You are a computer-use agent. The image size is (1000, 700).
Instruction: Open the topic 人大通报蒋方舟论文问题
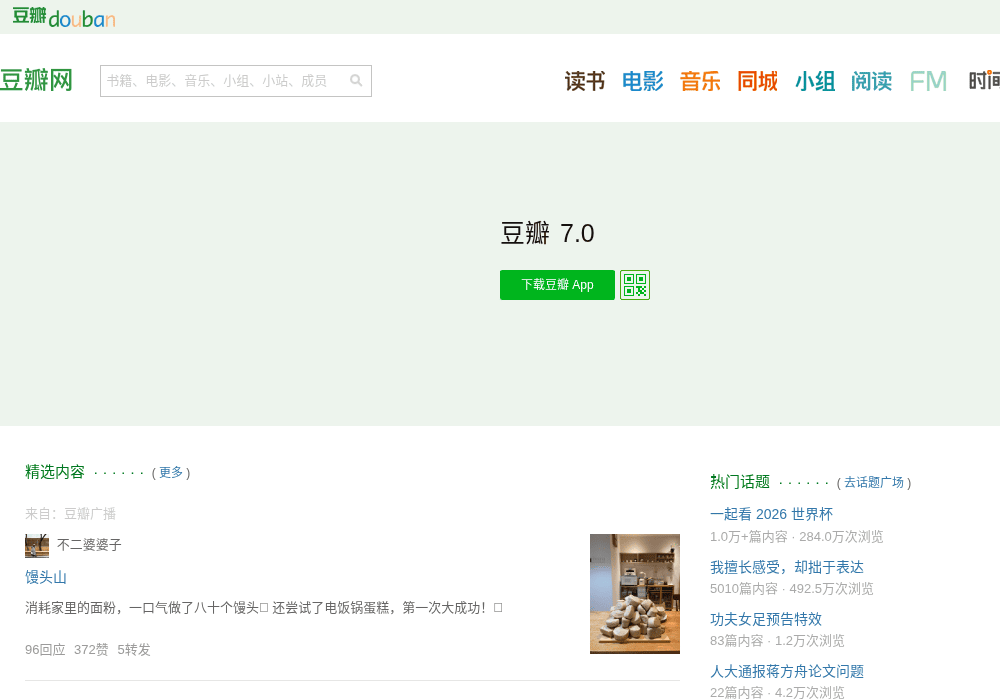click(x=787, y=672)
